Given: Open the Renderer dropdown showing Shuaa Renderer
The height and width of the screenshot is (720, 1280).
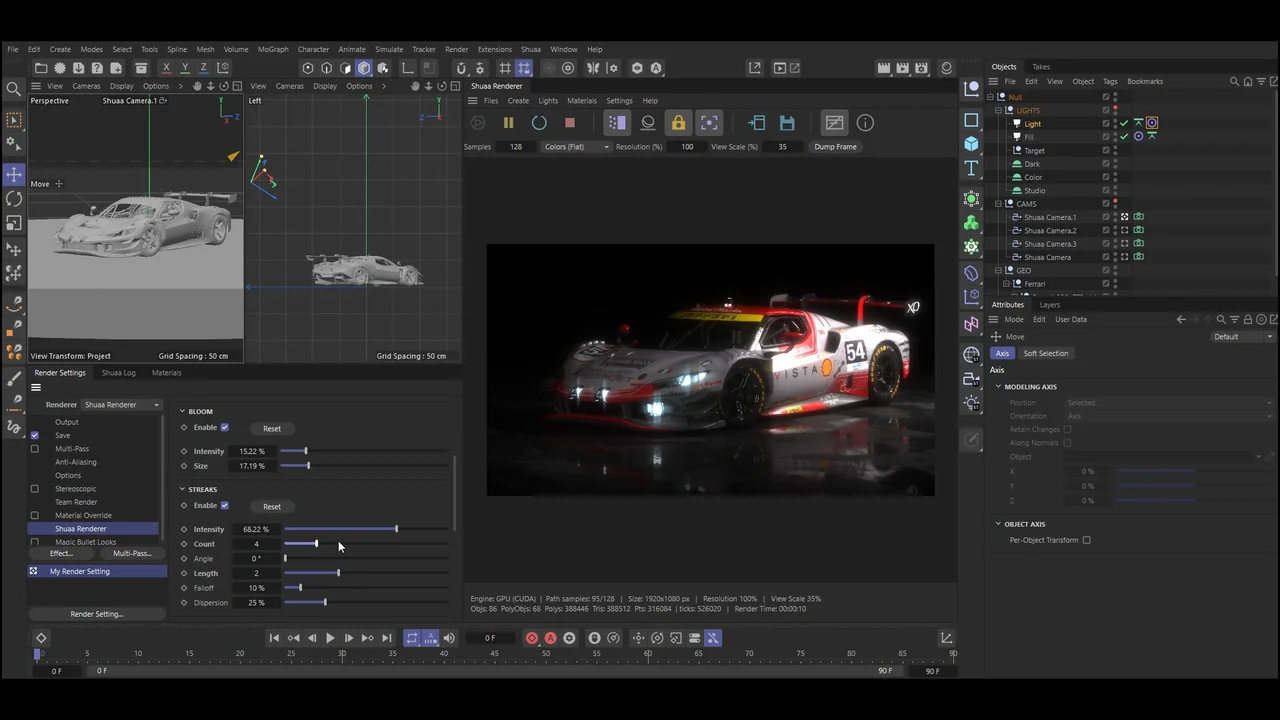Looking at the screenshot, I should [121, 405].
